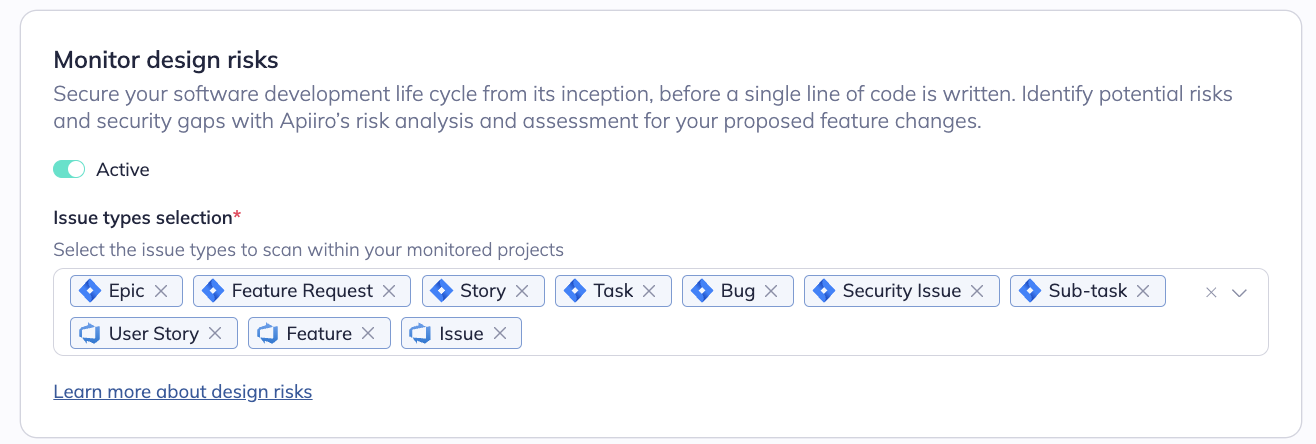Remove the Story issue type tag

pyautogui.click(x=523, y=291)
